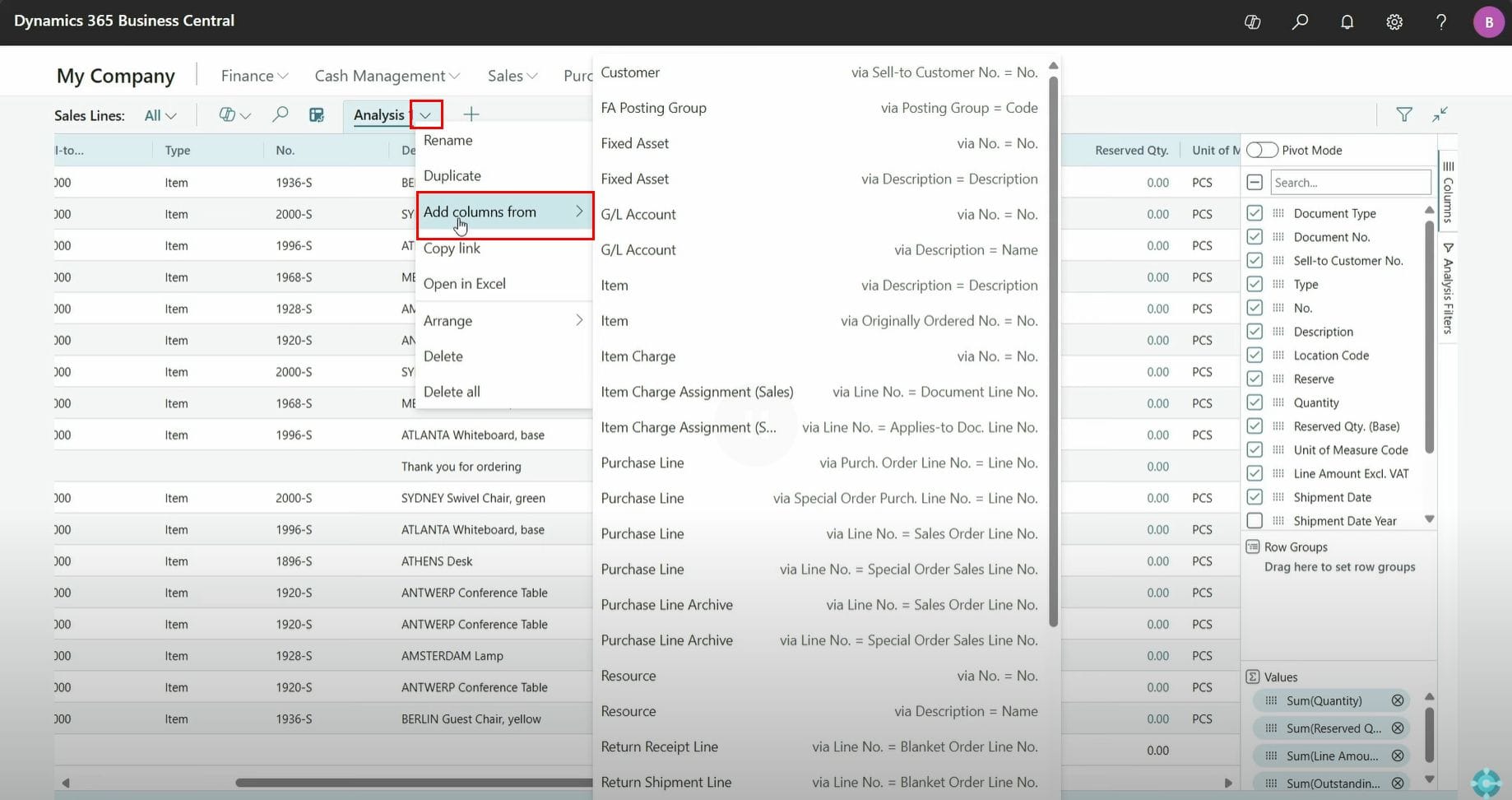Open Copilot from the top bar
Screen dimensions: 1512x800
coord(1252,22)
